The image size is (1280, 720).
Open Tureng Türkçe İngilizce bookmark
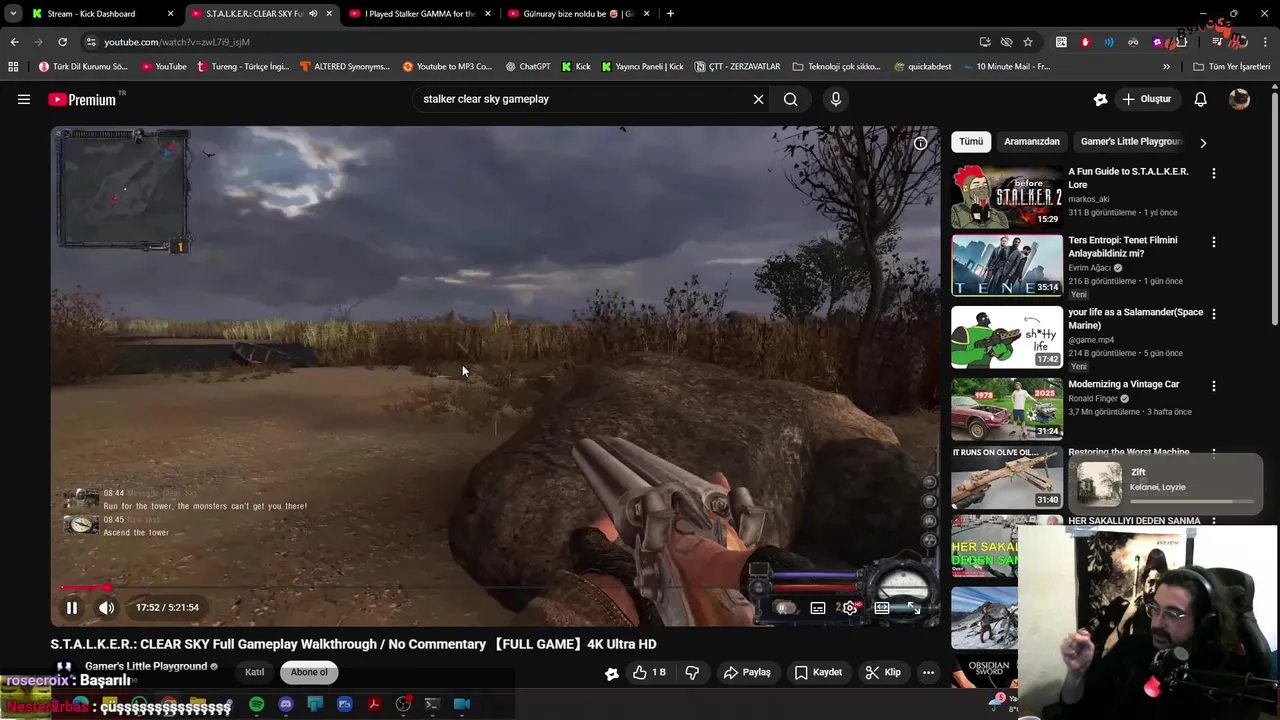tap(243, 67)
